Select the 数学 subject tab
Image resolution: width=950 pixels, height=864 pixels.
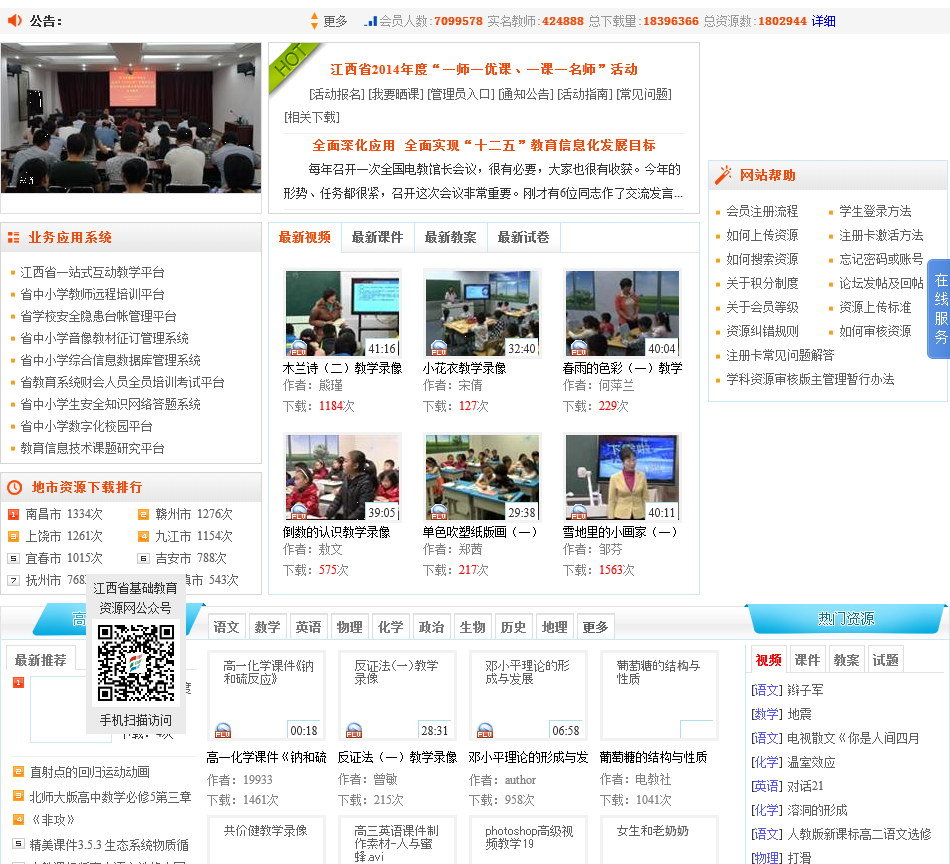[x=267, y=626]
